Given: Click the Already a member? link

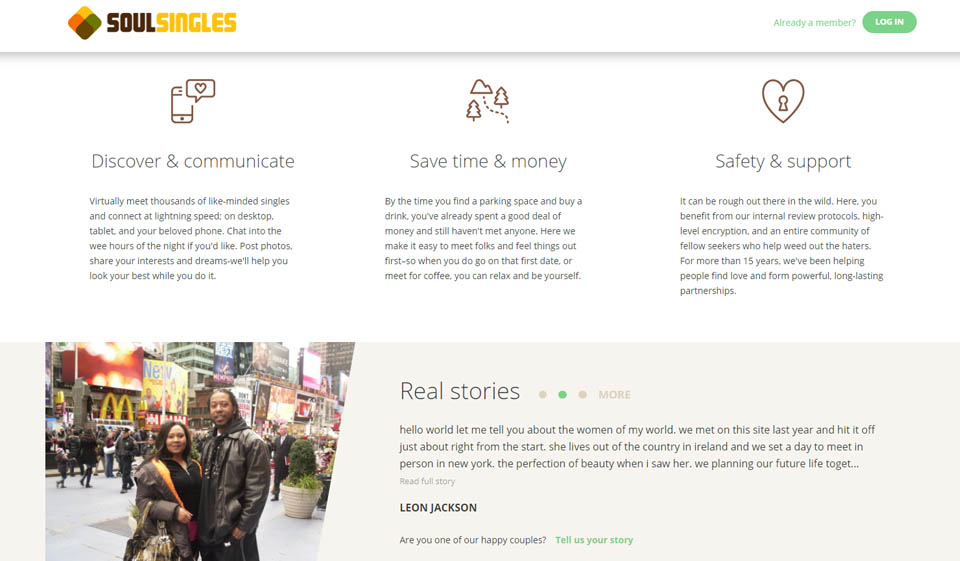Looking at the screenshot, I should (814, 23).
